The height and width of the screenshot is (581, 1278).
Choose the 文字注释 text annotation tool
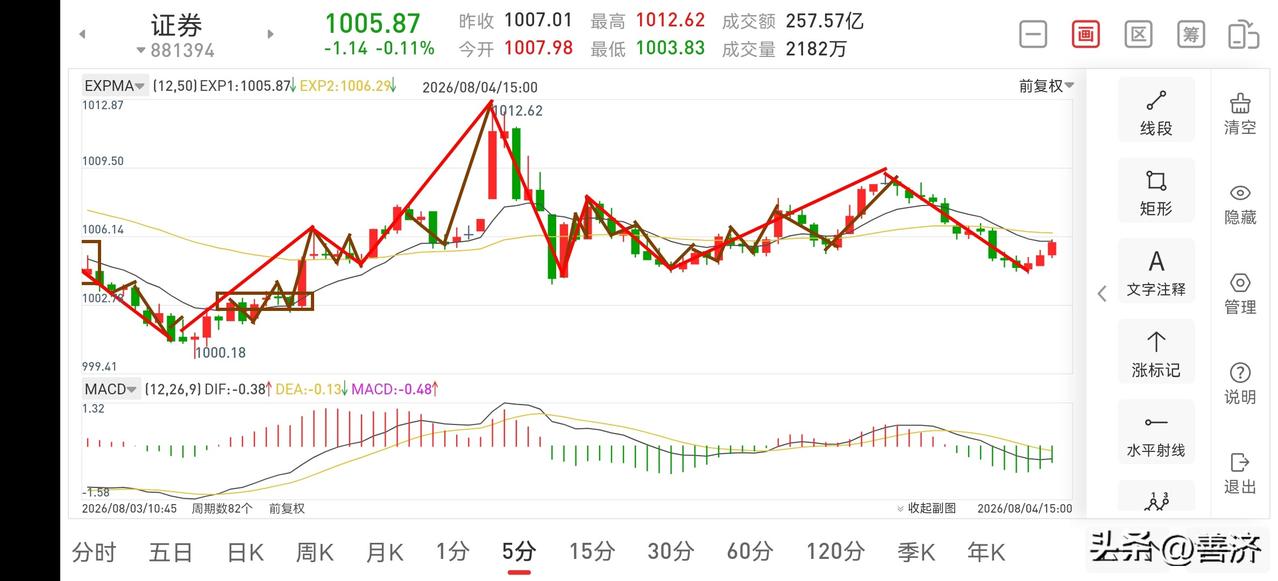(1156, 273)
